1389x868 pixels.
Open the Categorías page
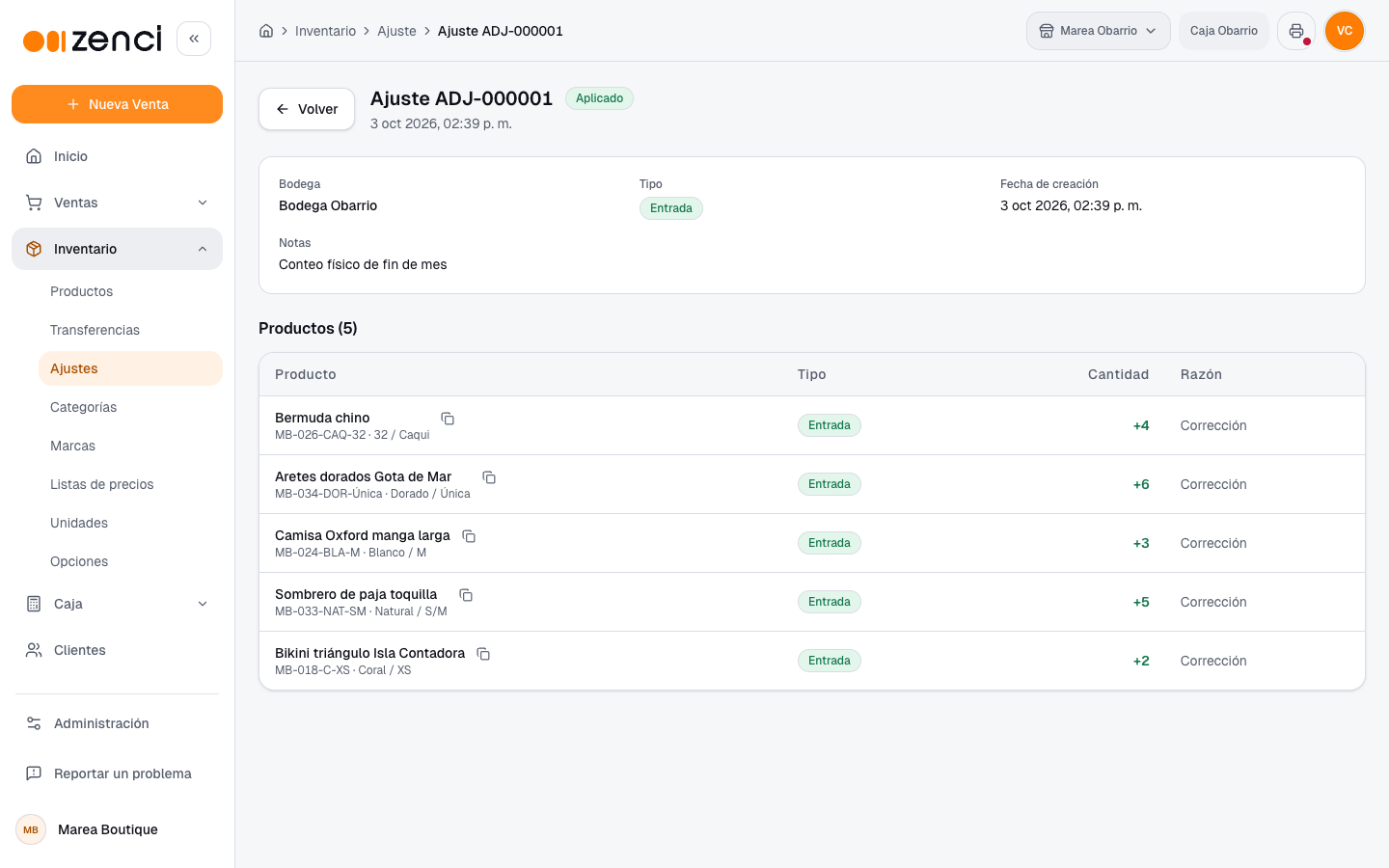click(x=130, y=407)
